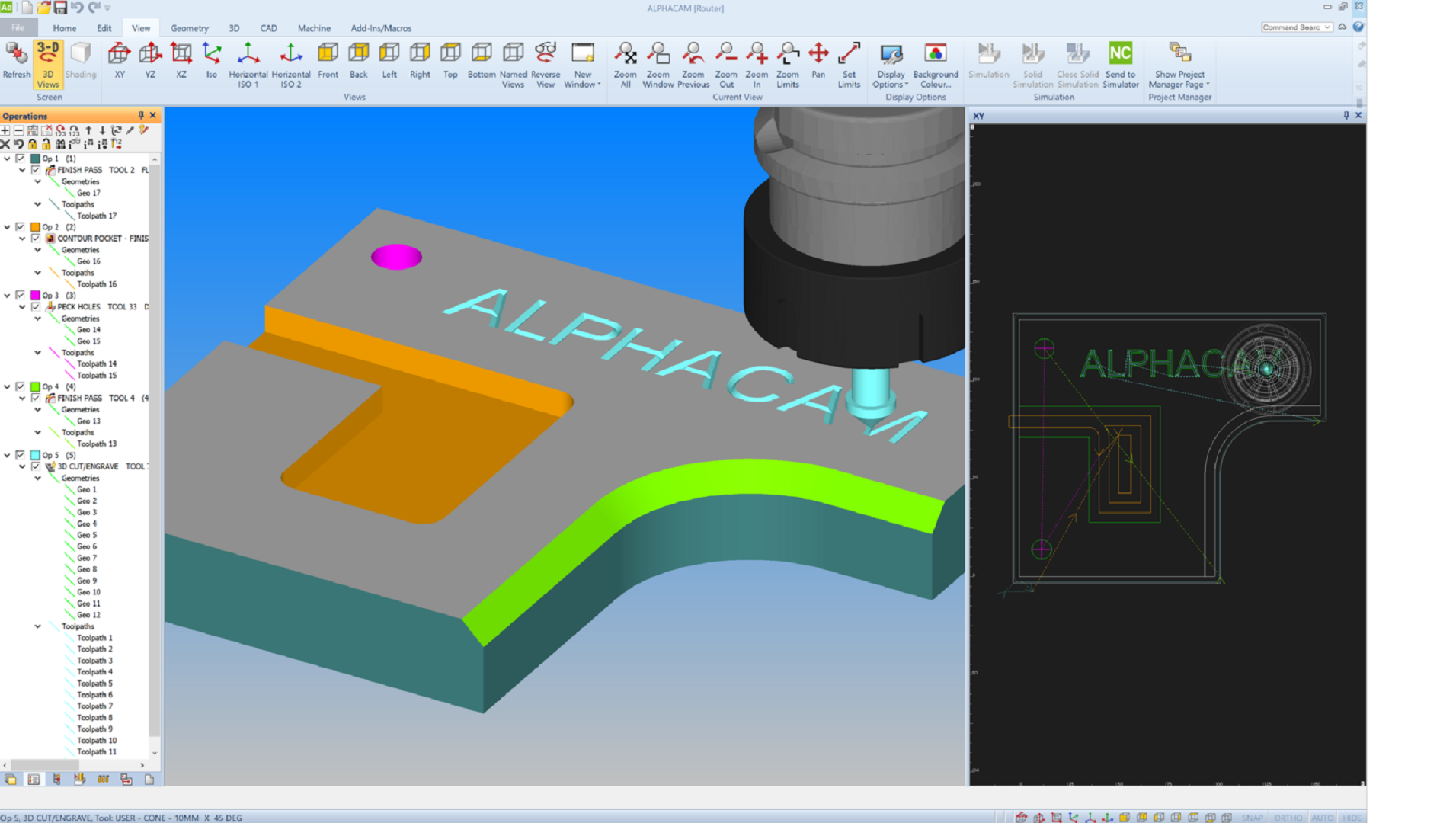Click the Operations panel vertical scrollbar

[x=155, y=457]
